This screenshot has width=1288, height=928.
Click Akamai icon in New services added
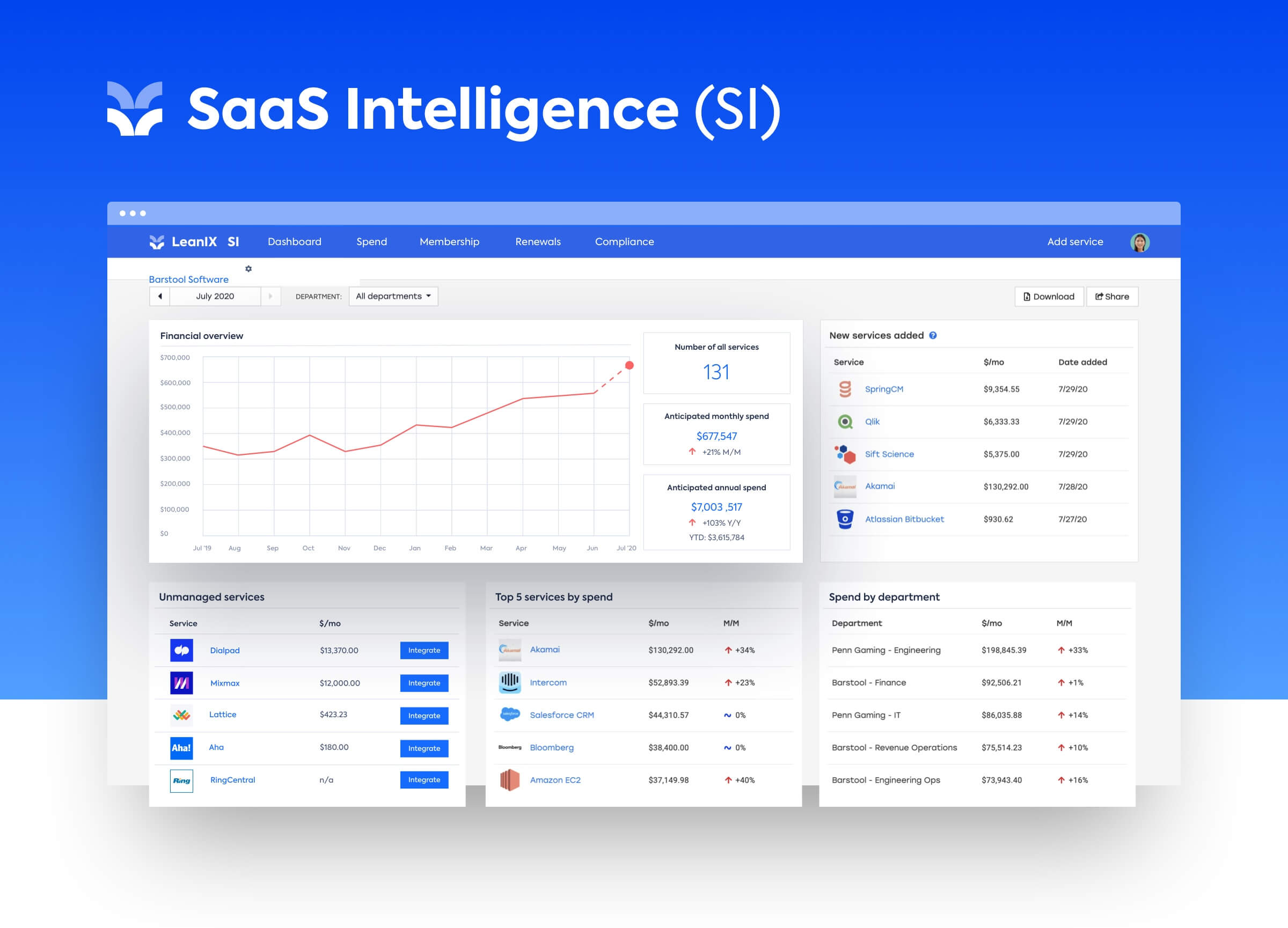[x=845, y=487]
